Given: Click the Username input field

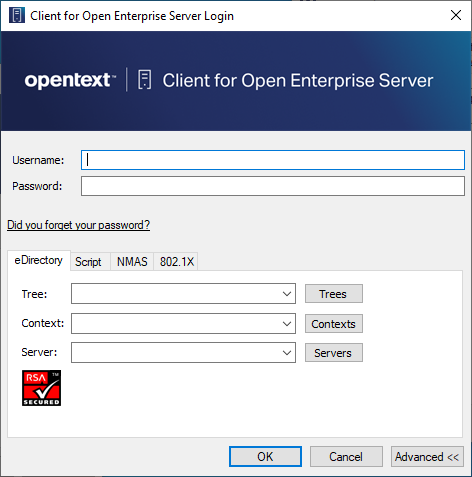Looking at the screenshot, I should point(273,160).
